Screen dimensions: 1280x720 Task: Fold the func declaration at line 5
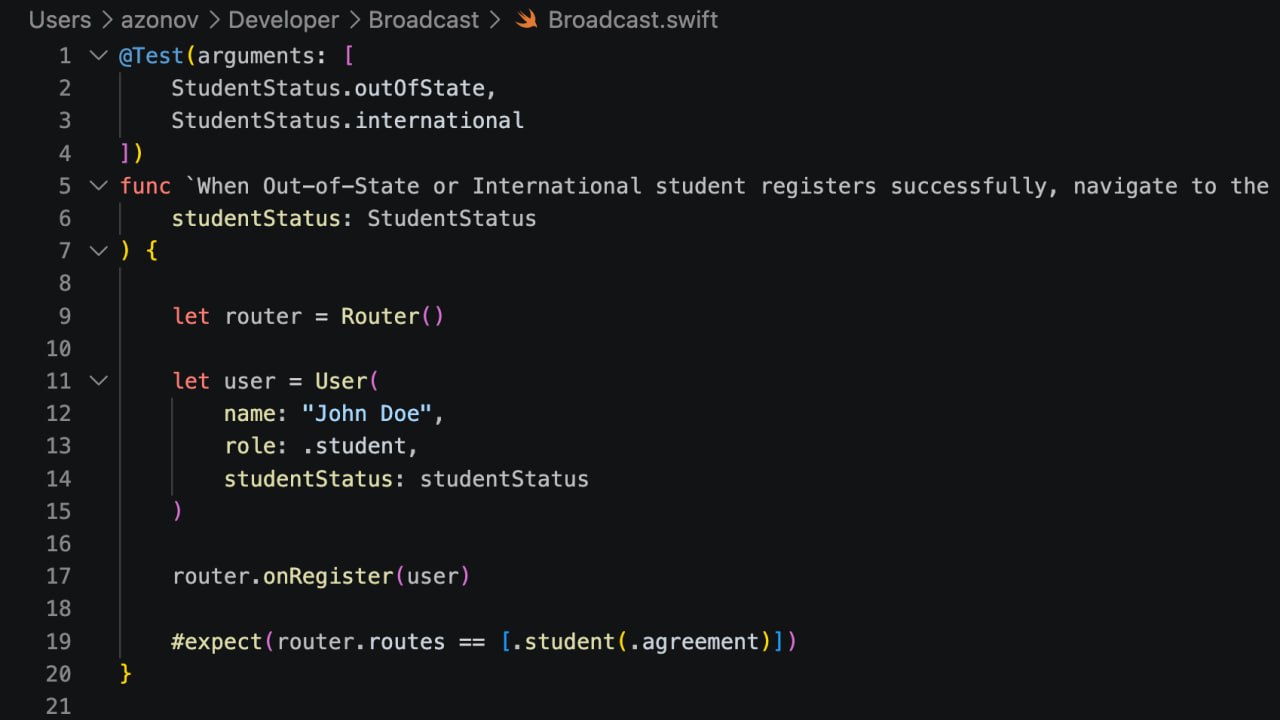(x=98, y=185)
